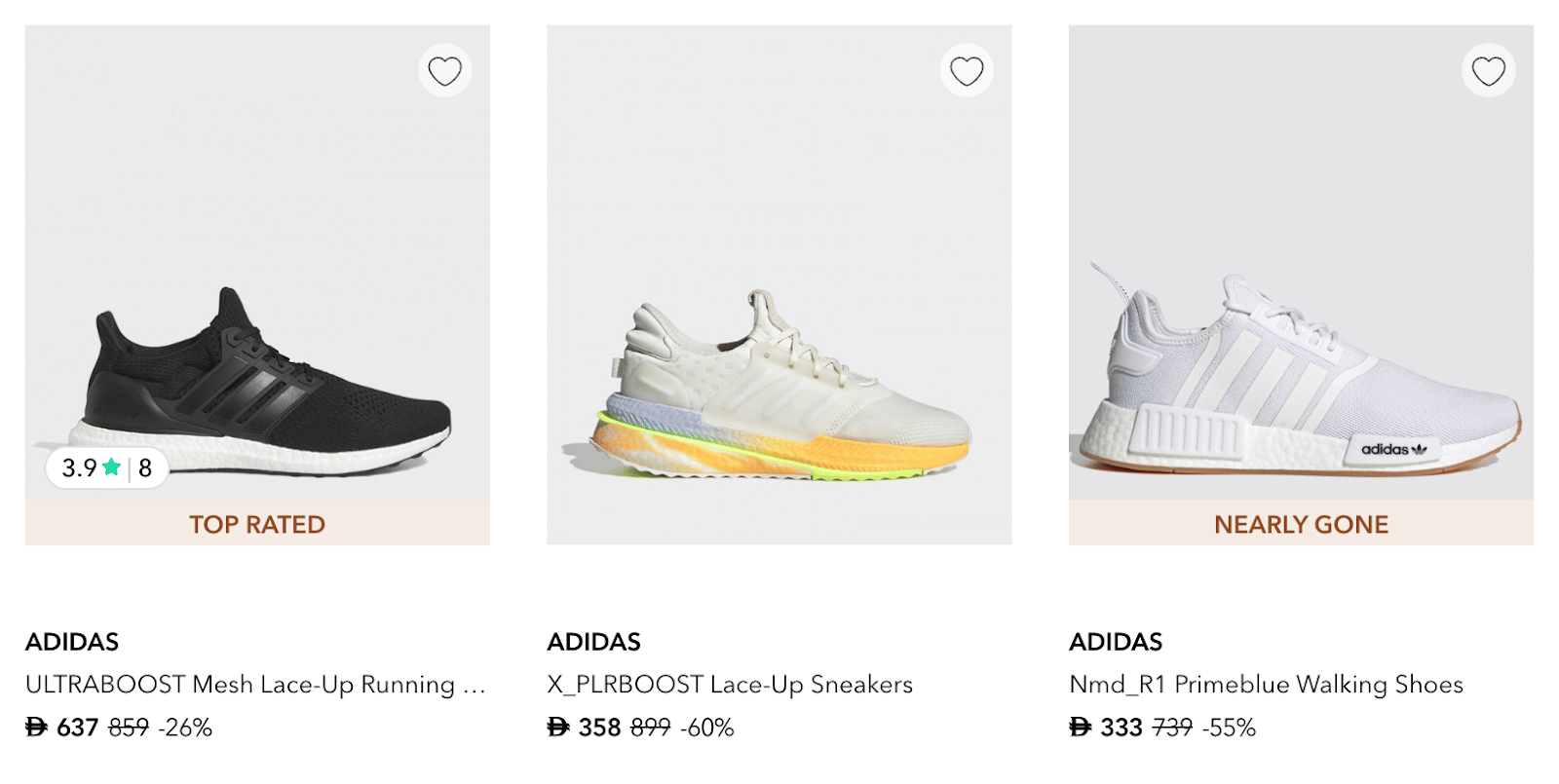Image resolution: width=1559 pixels, height=784 pixels.
Task: Click the NEARLY GONE banner
Action: point(1301,524)
